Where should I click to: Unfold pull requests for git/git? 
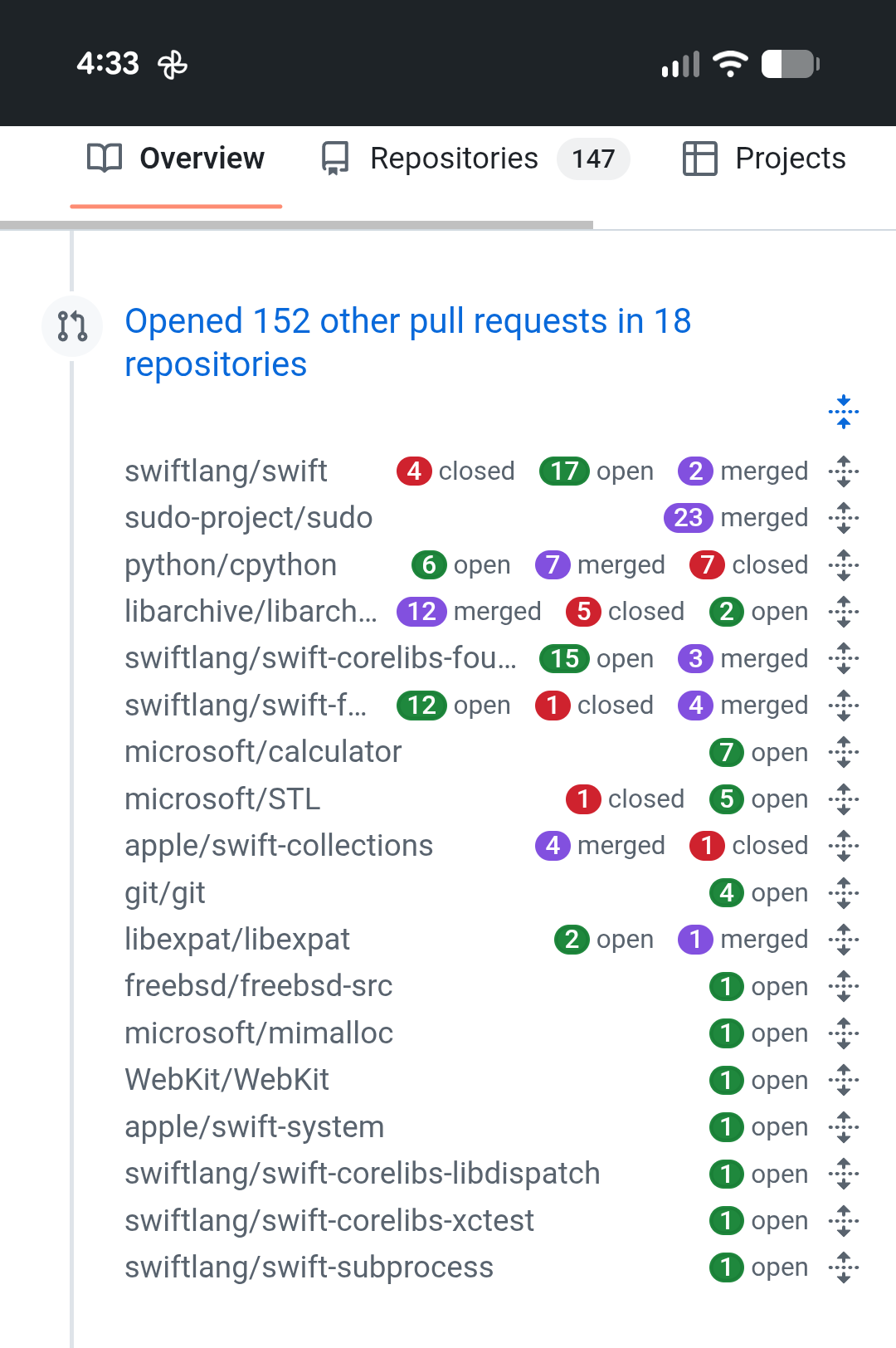[844, 893]
